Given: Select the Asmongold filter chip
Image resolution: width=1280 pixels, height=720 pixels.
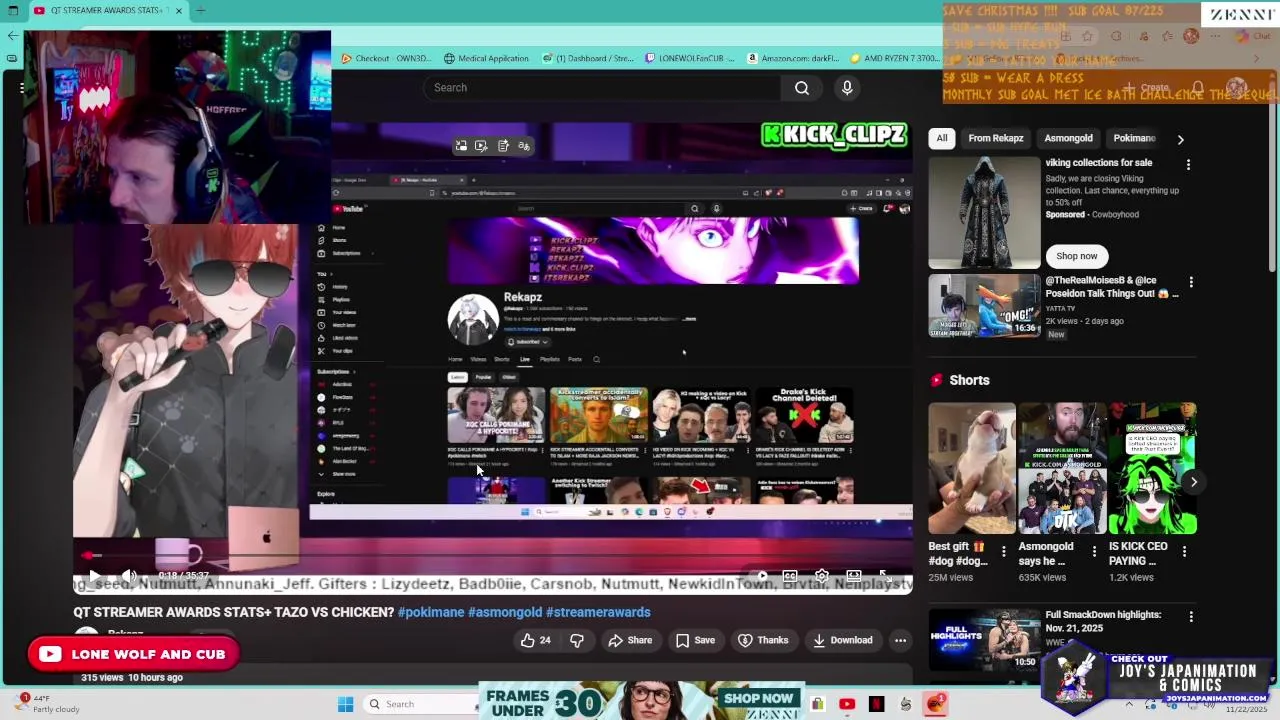Looking at the screenshot, I should [1068, 138].
